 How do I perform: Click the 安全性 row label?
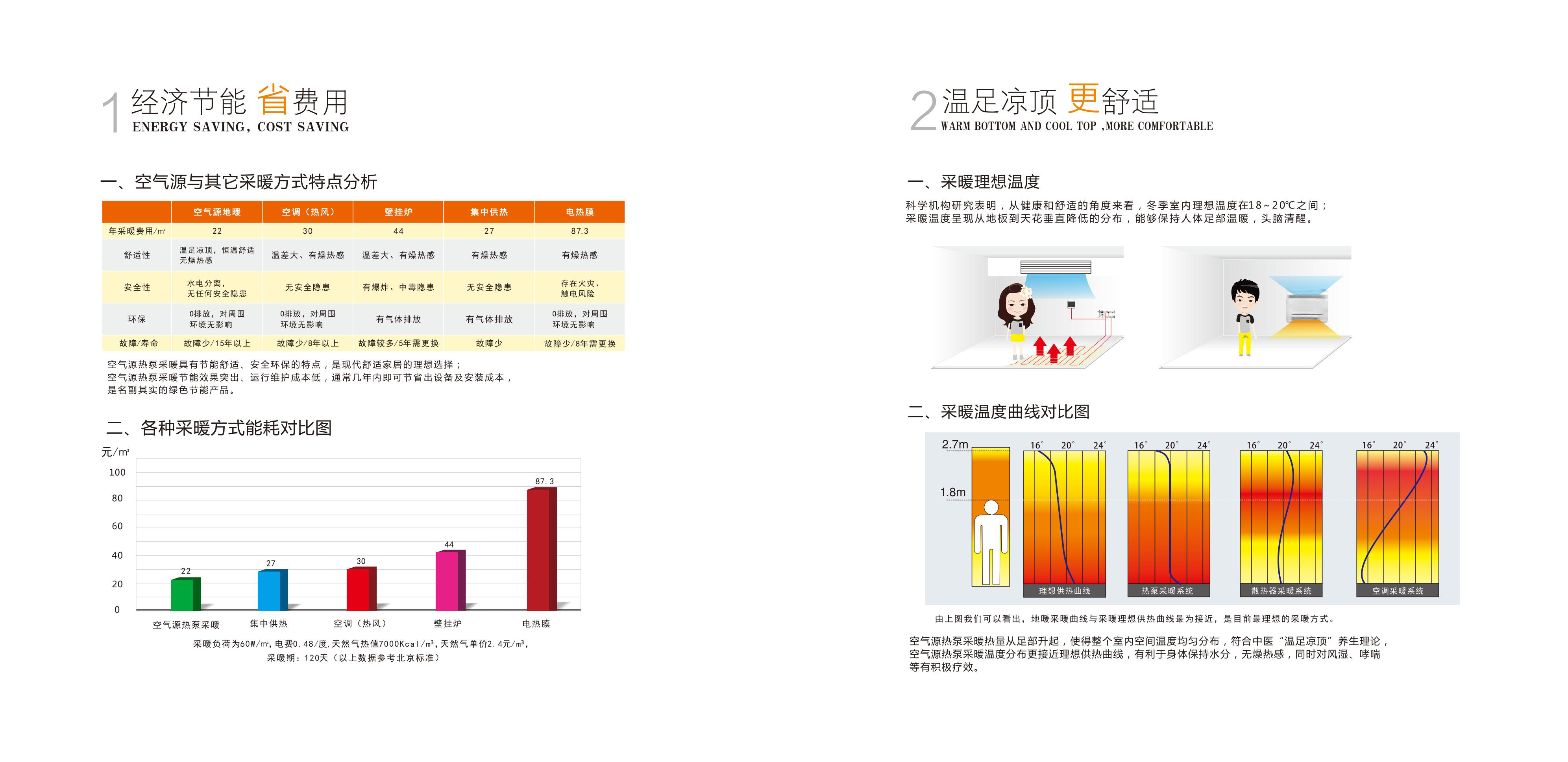coord(137,287)
